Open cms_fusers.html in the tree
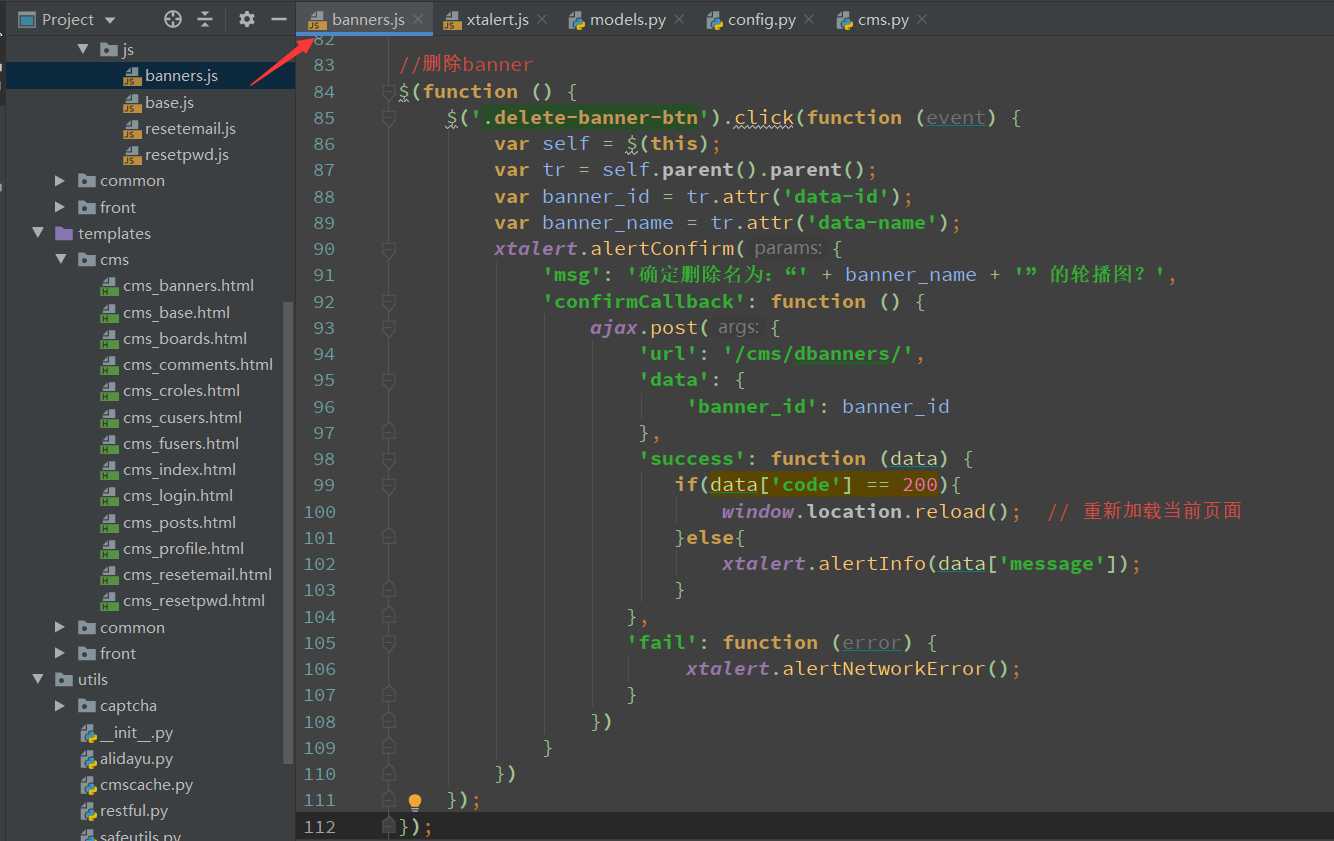This screenshot has height=841, width=1334. click(181, 443)
